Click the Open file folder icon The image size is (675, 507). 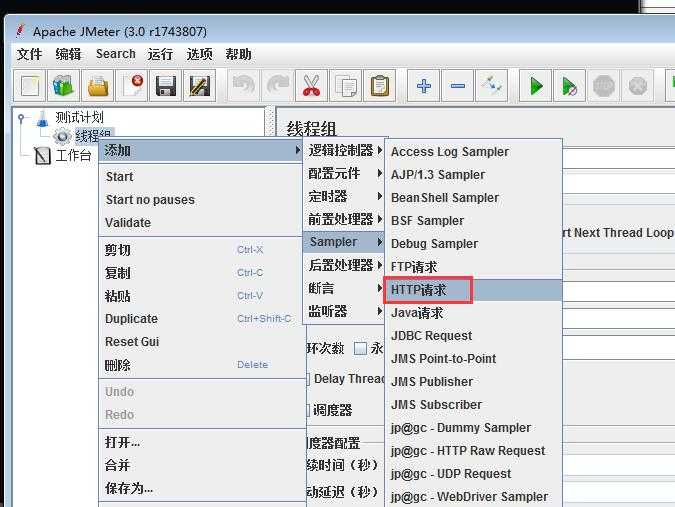(98, 85)
